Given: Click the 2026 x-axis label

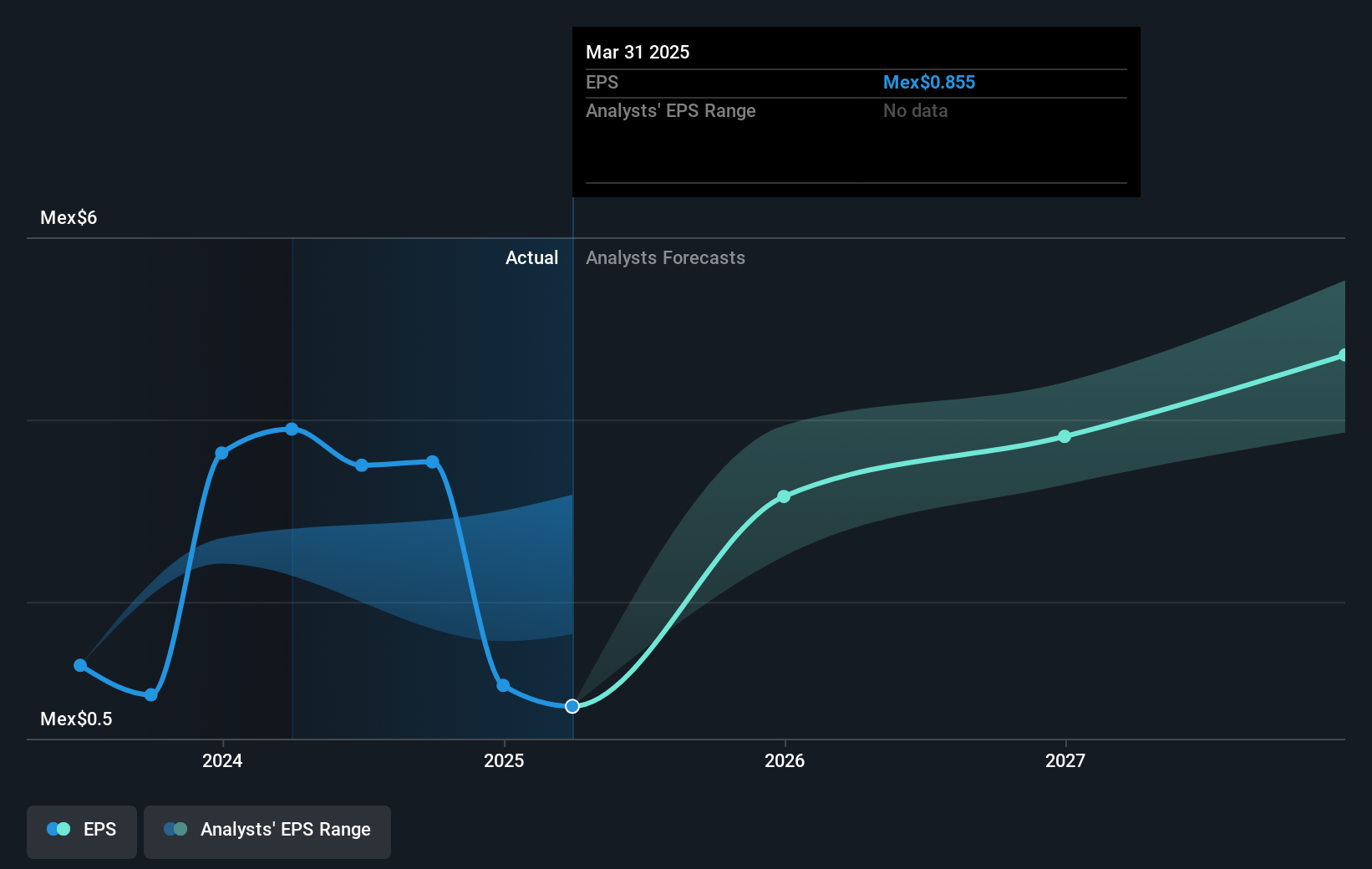Looking at the screenshot, I should (x=785, y=760).
